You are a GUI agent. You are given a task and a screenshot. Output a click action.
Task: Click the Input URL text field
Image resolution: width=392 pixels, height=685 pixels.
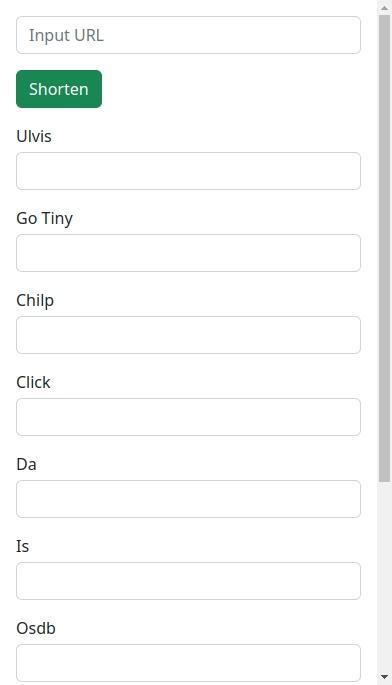point(188,35)
